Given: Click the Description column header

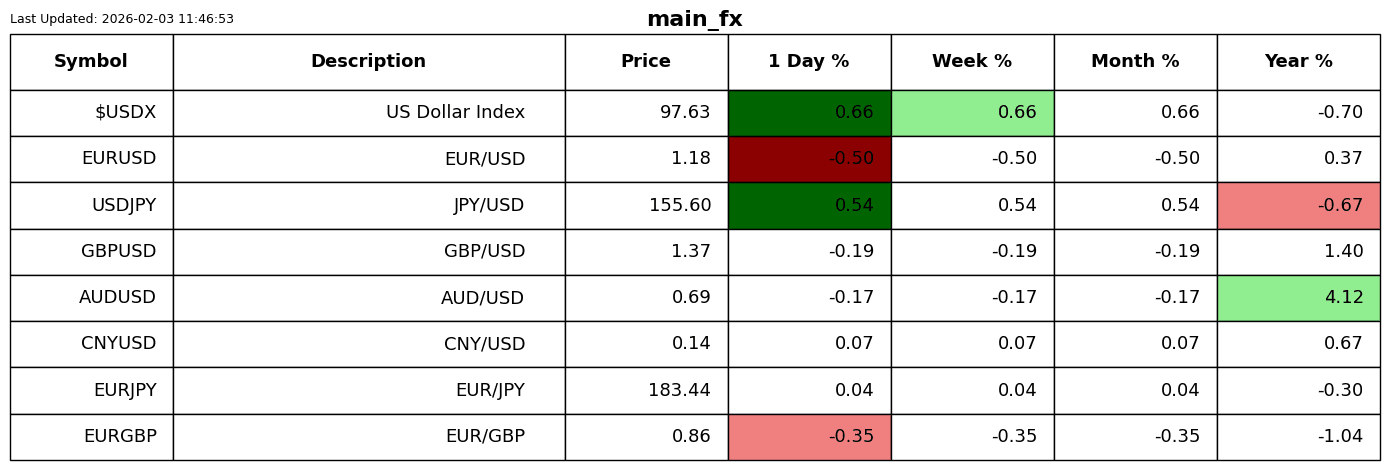Looking at the screenshot, I should coord(368,62).
